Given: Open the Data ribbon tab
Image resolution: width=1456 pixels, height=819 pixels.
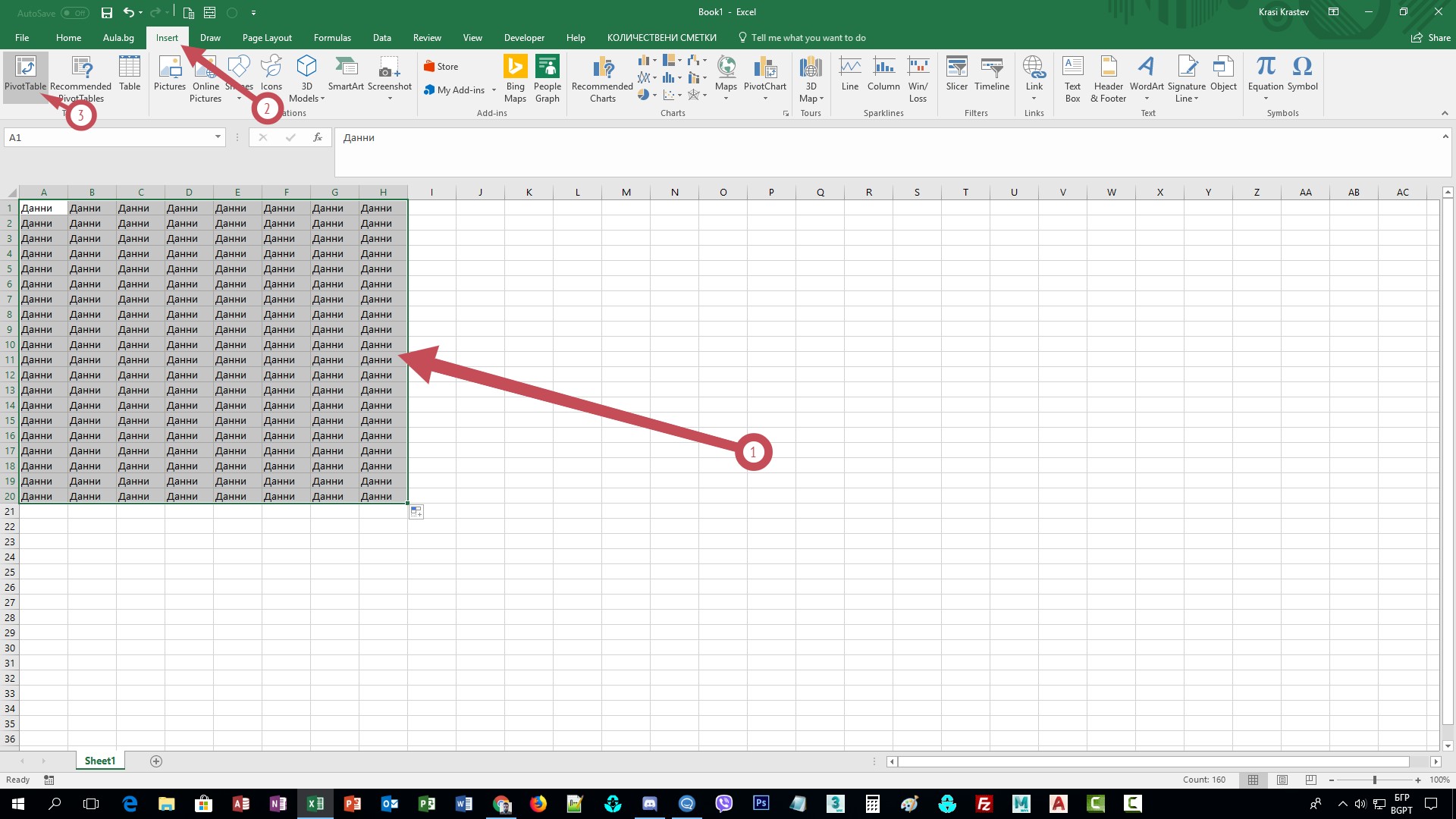Looking at the screenshot, I should pos(381,37).
